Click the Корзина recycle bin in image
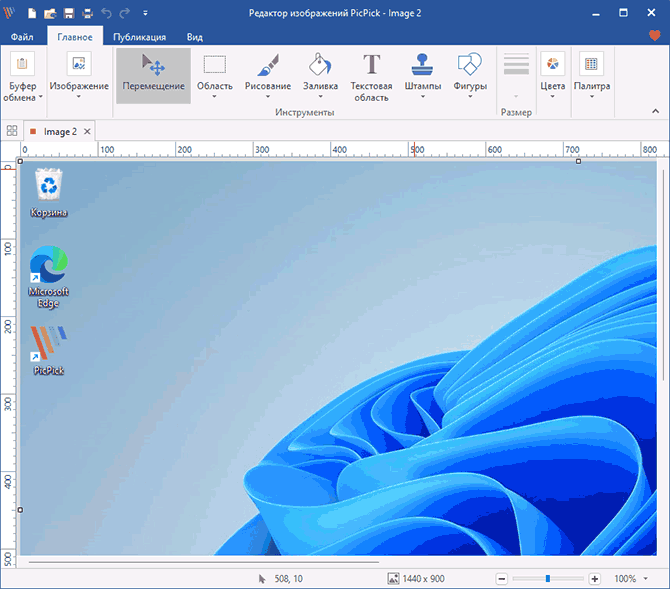The height and width of the screenshot is (589, 670). [x=49, y=192]
